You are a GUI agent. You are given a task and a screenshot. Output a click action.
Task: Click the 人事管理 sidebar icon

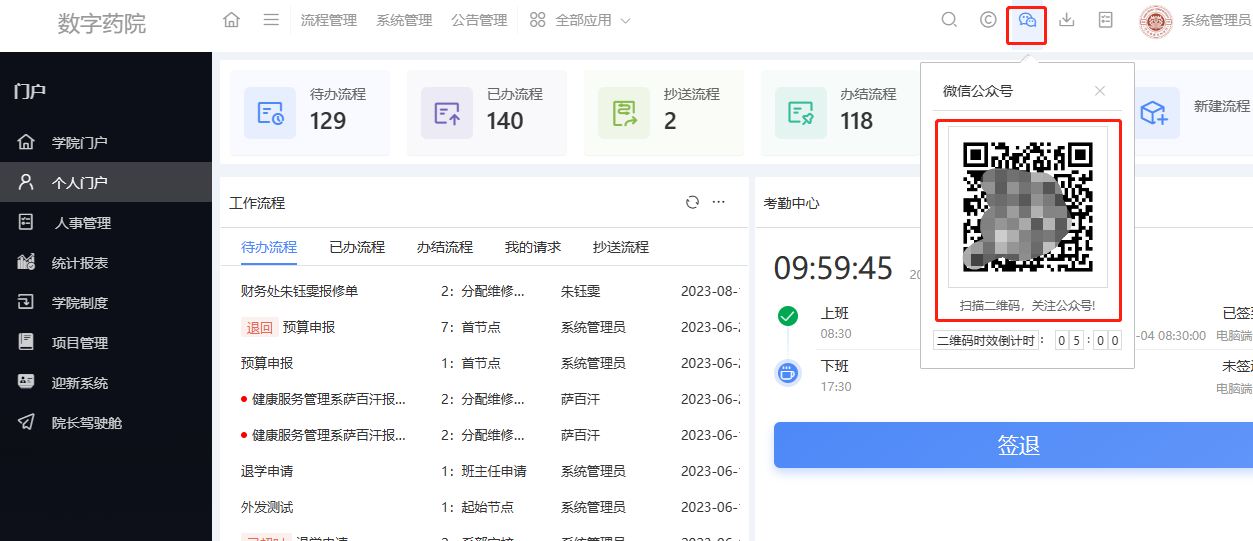pos(27,222)
